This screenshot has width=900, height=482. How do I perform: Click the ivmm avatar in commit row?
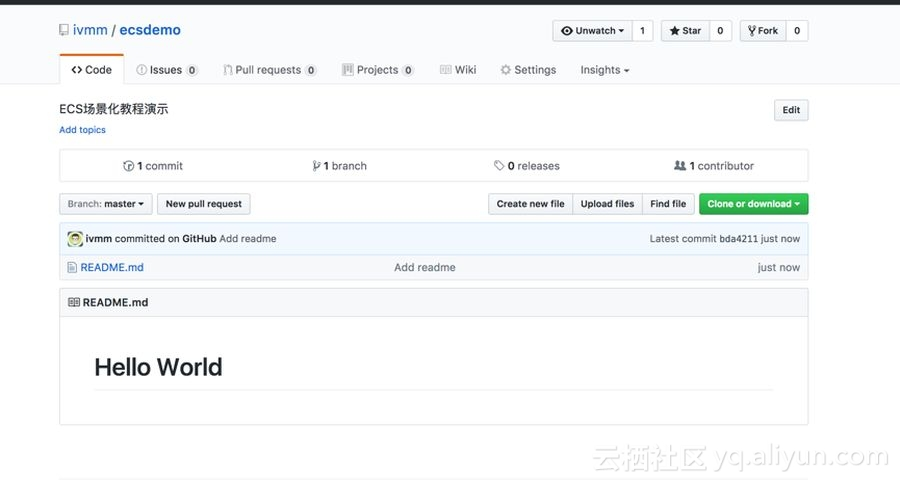(x=75, y=239)
